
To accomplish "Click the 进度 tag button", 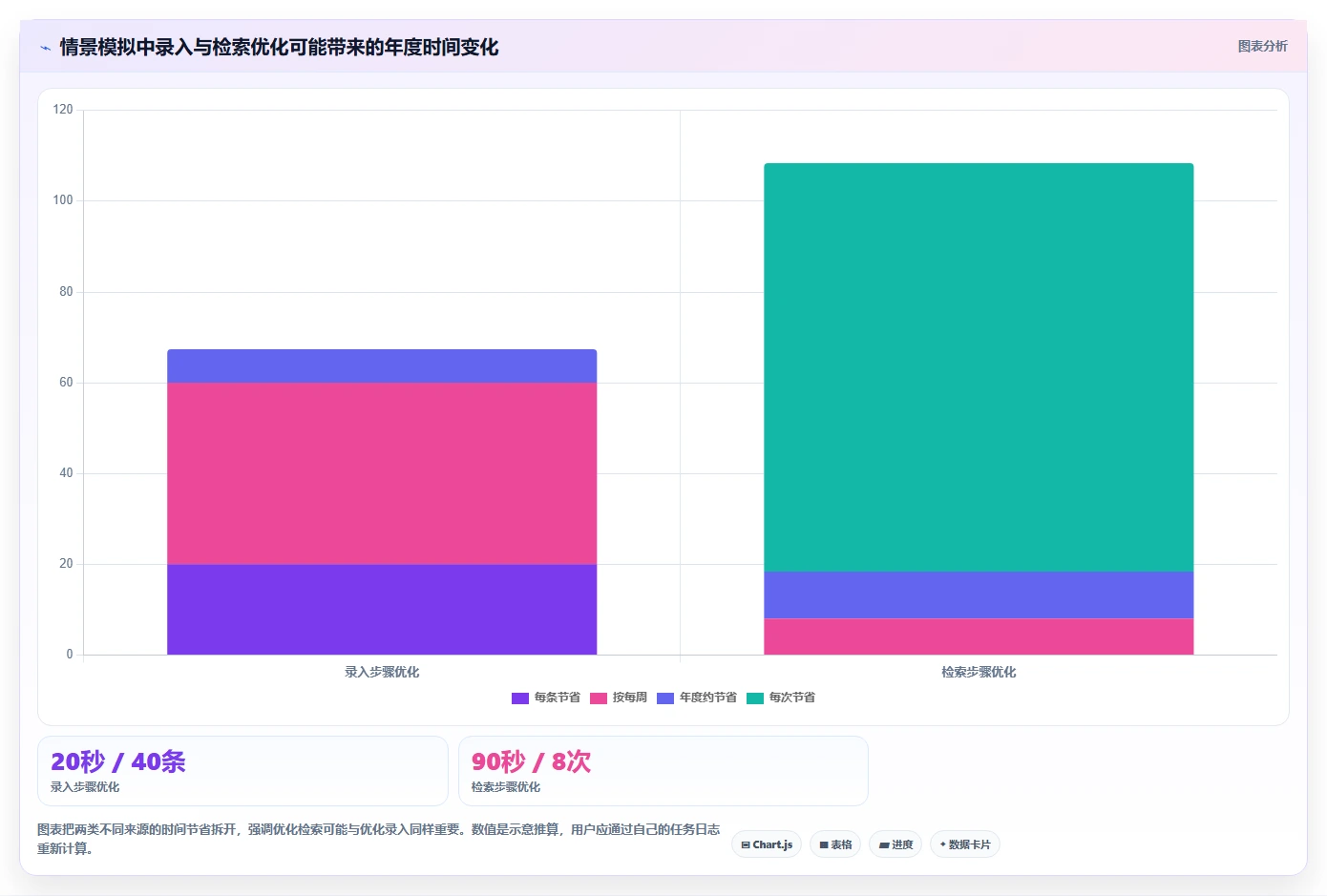I will coord(895,844).
